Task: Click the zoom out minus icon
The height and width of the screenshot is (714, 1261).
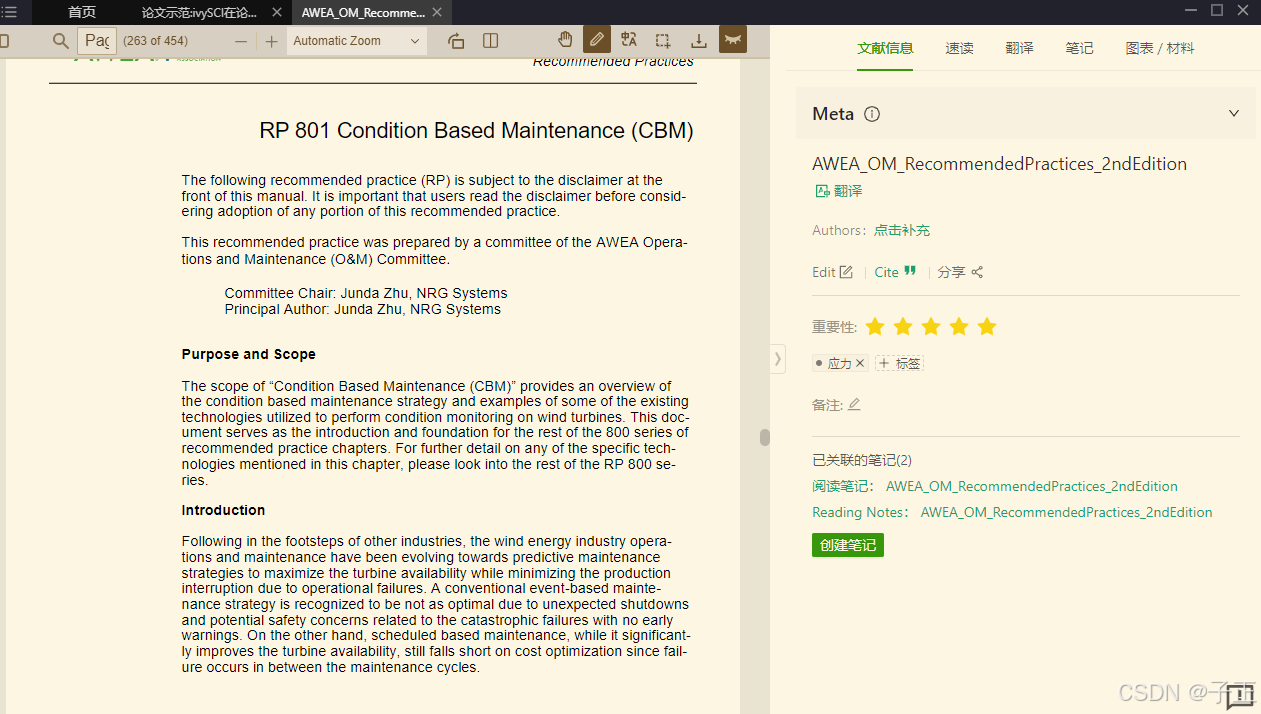Action: [x=241, y=41]
